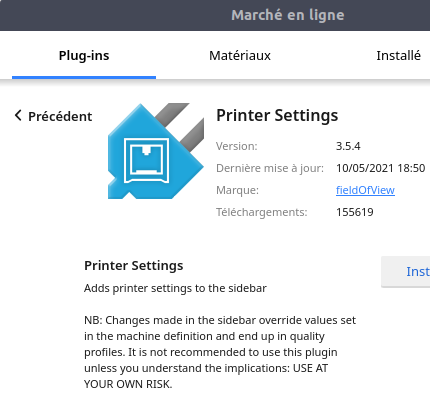Click the white printer glyph inside plugin icon
Viewport: 430px width, 400px height.
(146, 161)
